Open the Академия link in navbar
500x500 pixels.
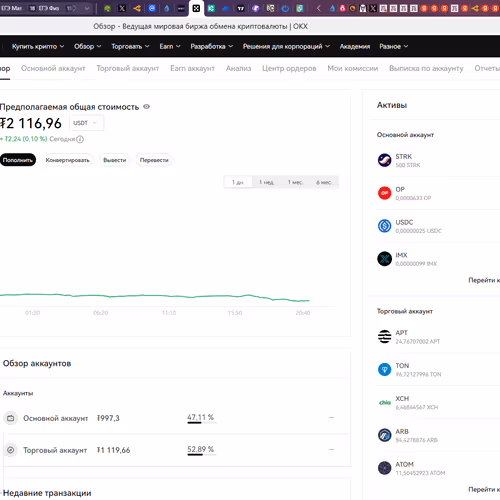coord(355,46)
